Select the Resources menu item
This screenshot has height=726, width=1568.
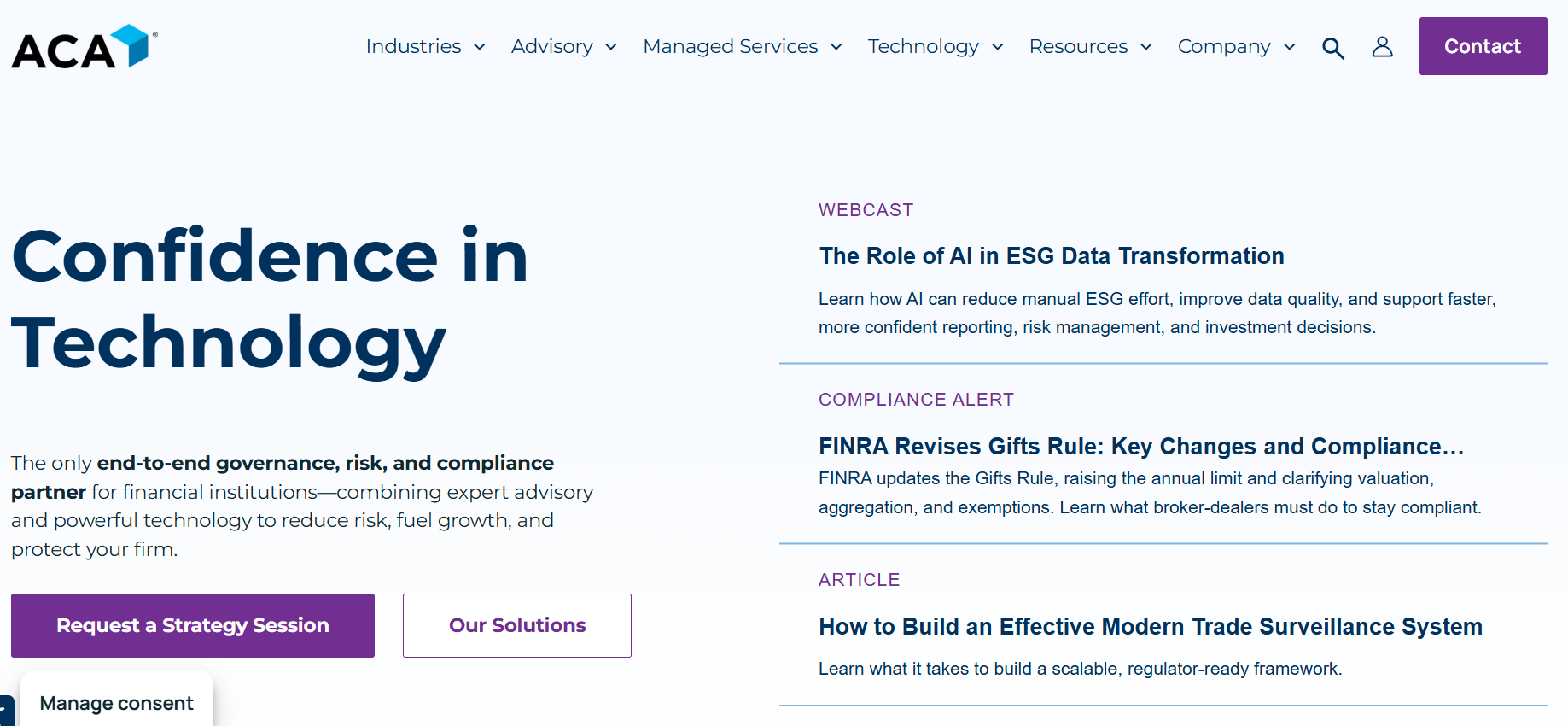click(x=1078, y=46)
